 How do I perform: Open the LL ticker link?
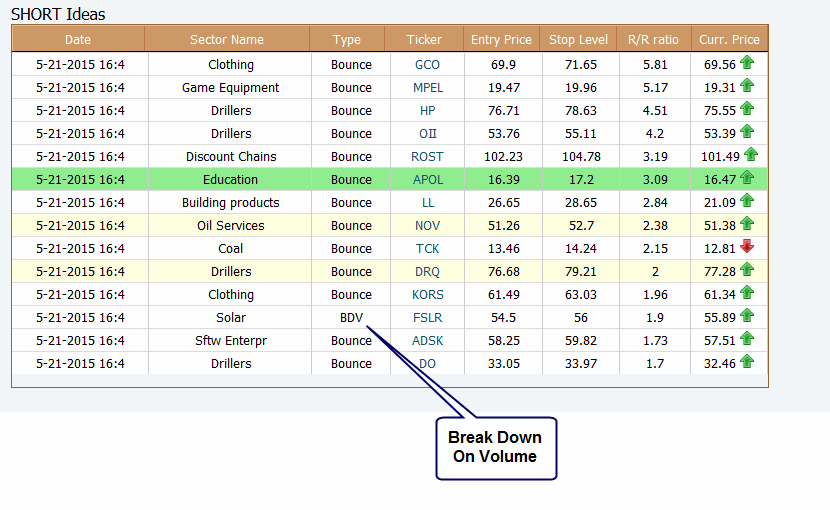428,203
